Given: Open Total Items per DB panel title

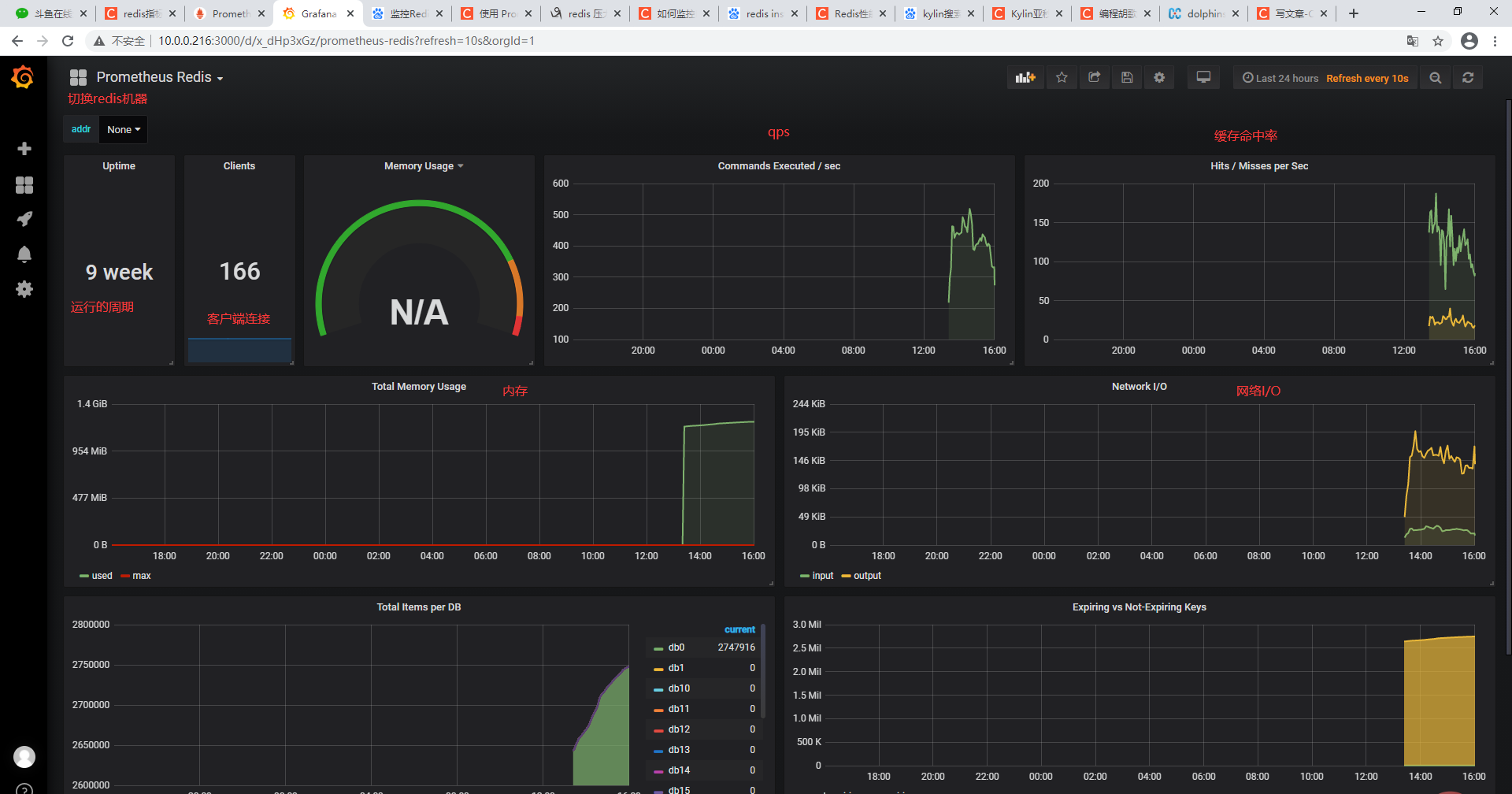Looking at the screenshot, I should click(x=419, y=607).
